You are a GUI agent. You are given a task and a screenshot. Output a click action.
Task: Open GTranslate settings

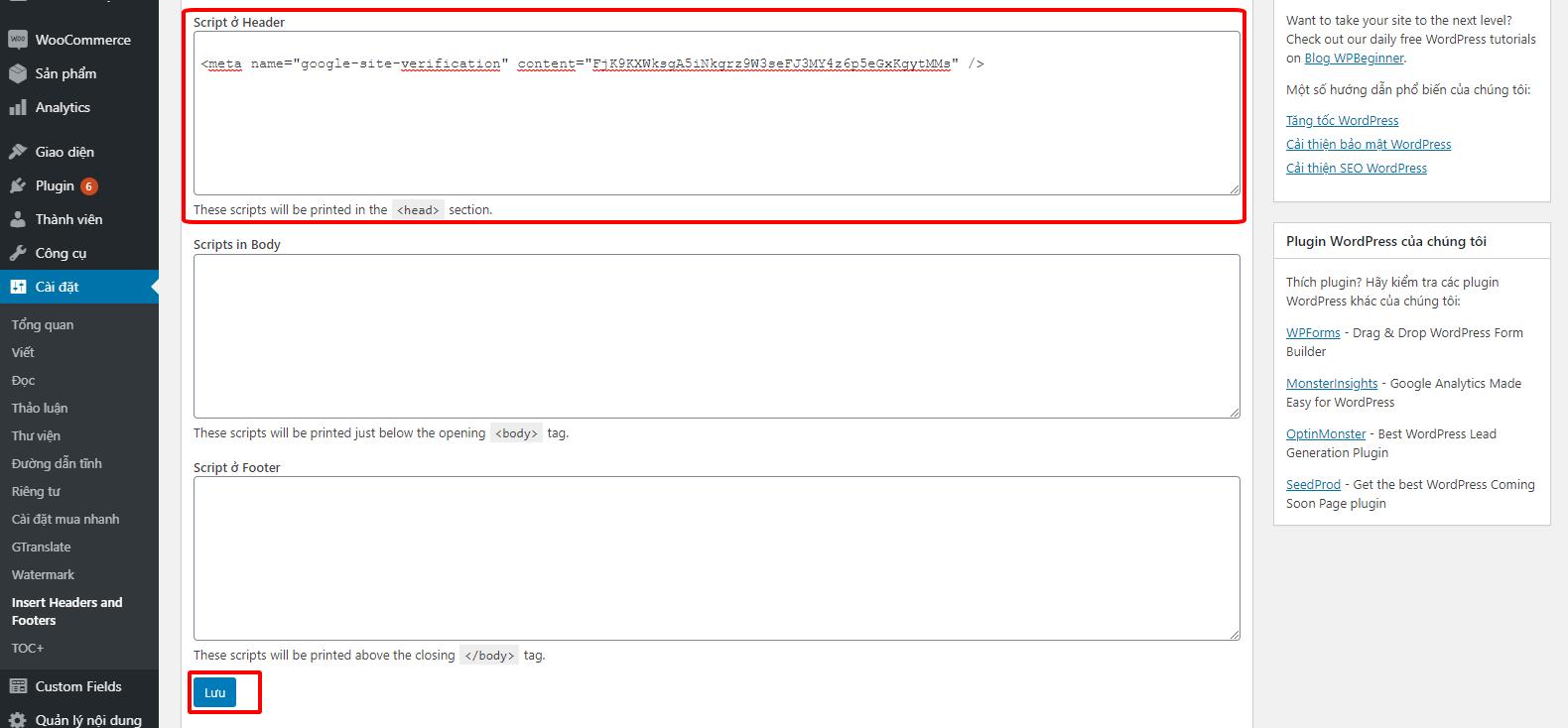pyautogui.click(x=42, y=546)
